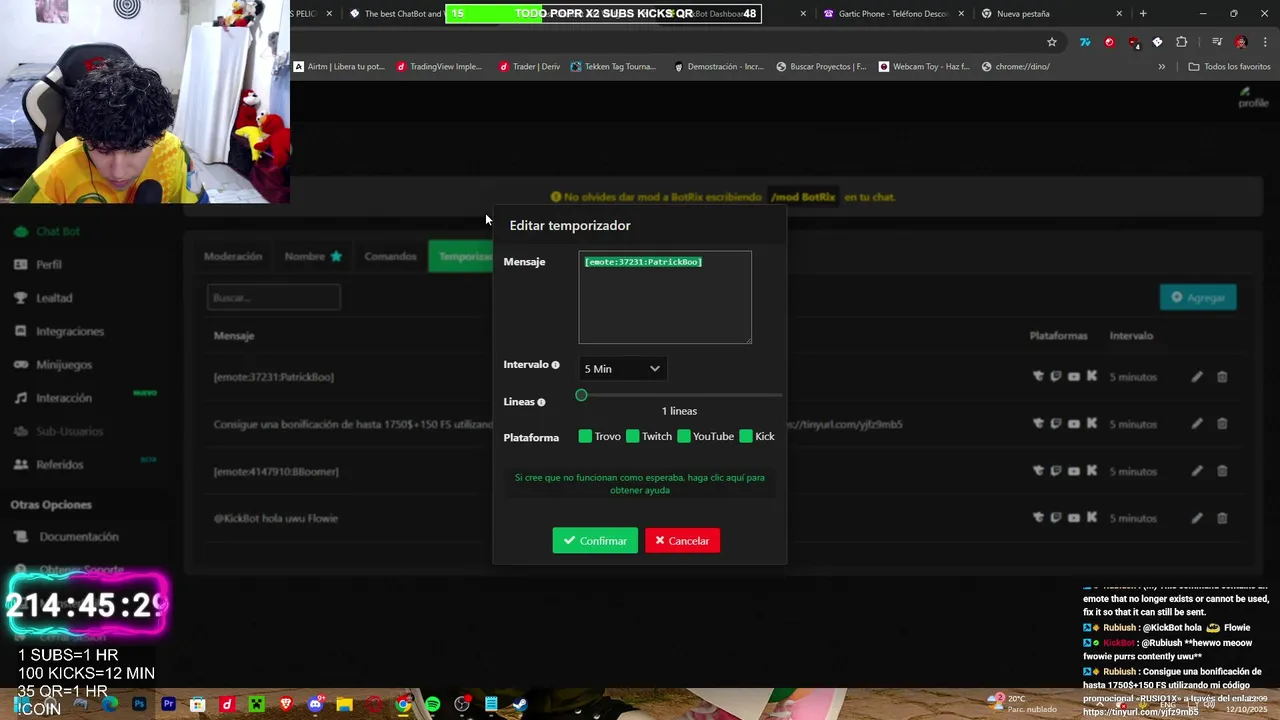Viewport: 1280px width, 720px height.
Task: Open Spotify from the taskbar
Action: click(x=432, y=705)
